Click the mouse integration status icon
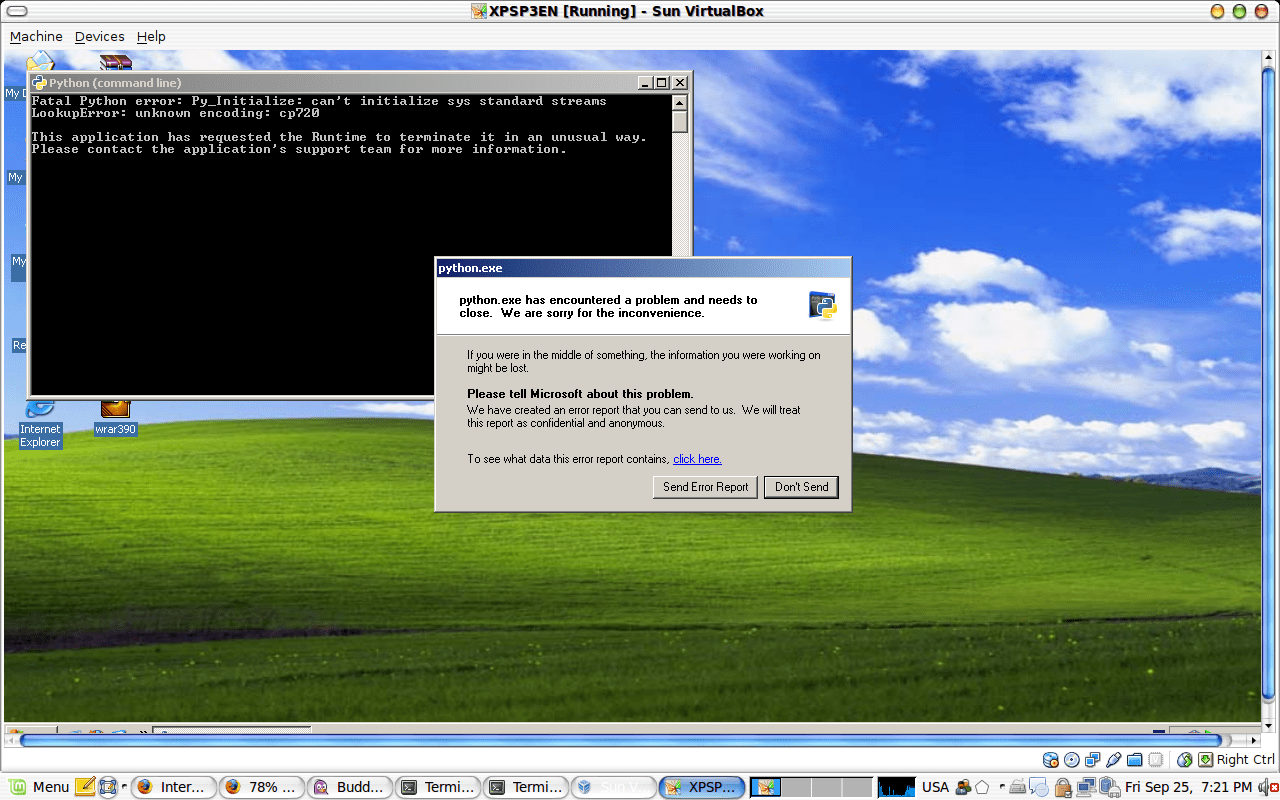 pos(1184,760)
